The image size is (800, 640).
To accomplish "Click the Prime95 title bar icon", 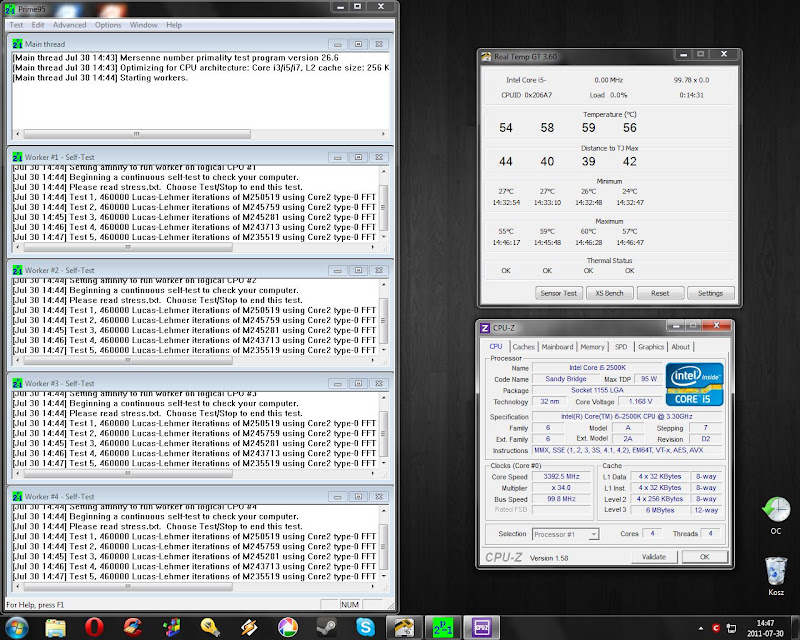I will (10, 9).
